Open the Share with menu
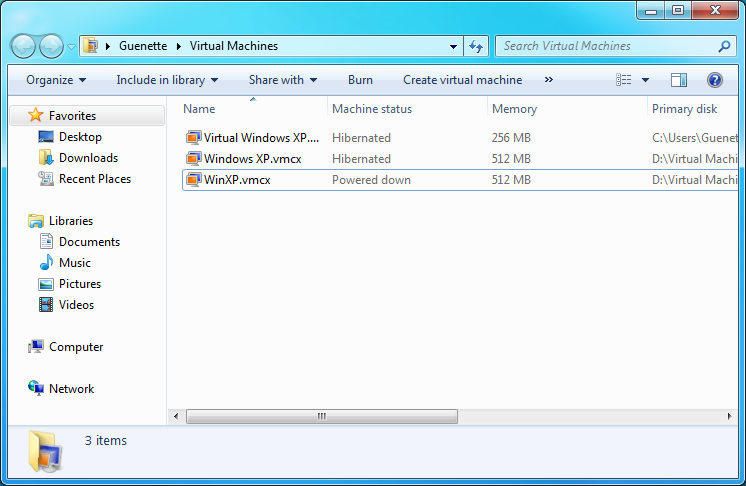This screenshot has height=486, width=746. pos(283,80)
